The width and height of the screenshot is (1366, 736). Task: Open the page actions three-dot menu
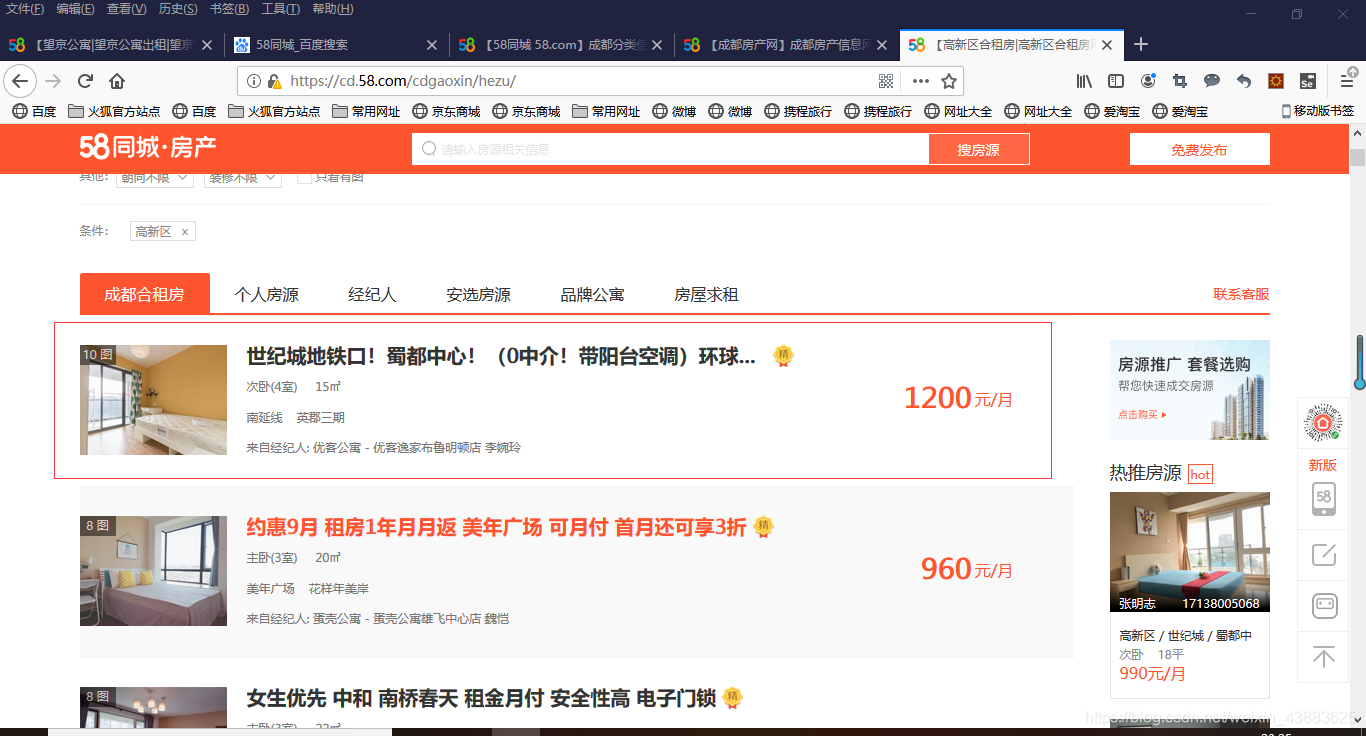(x=921, y=81)
